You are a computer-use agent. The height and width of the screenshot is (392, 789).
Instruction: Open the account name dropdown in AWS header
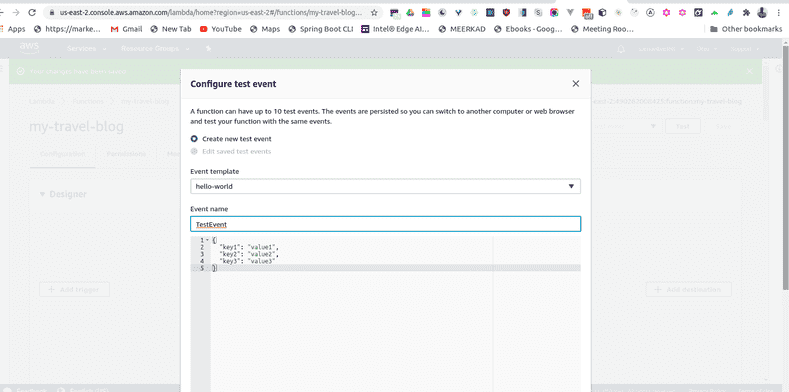pyautogui.click(x=662, y=49)
